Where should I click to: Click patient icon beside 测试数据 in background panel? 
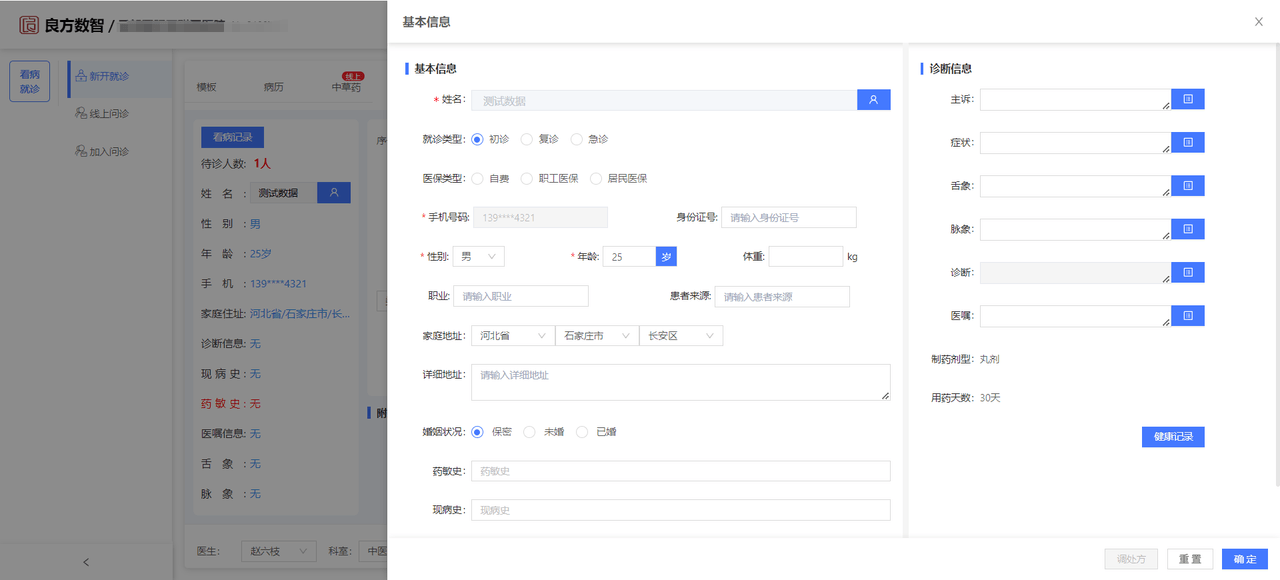[334, 193]
